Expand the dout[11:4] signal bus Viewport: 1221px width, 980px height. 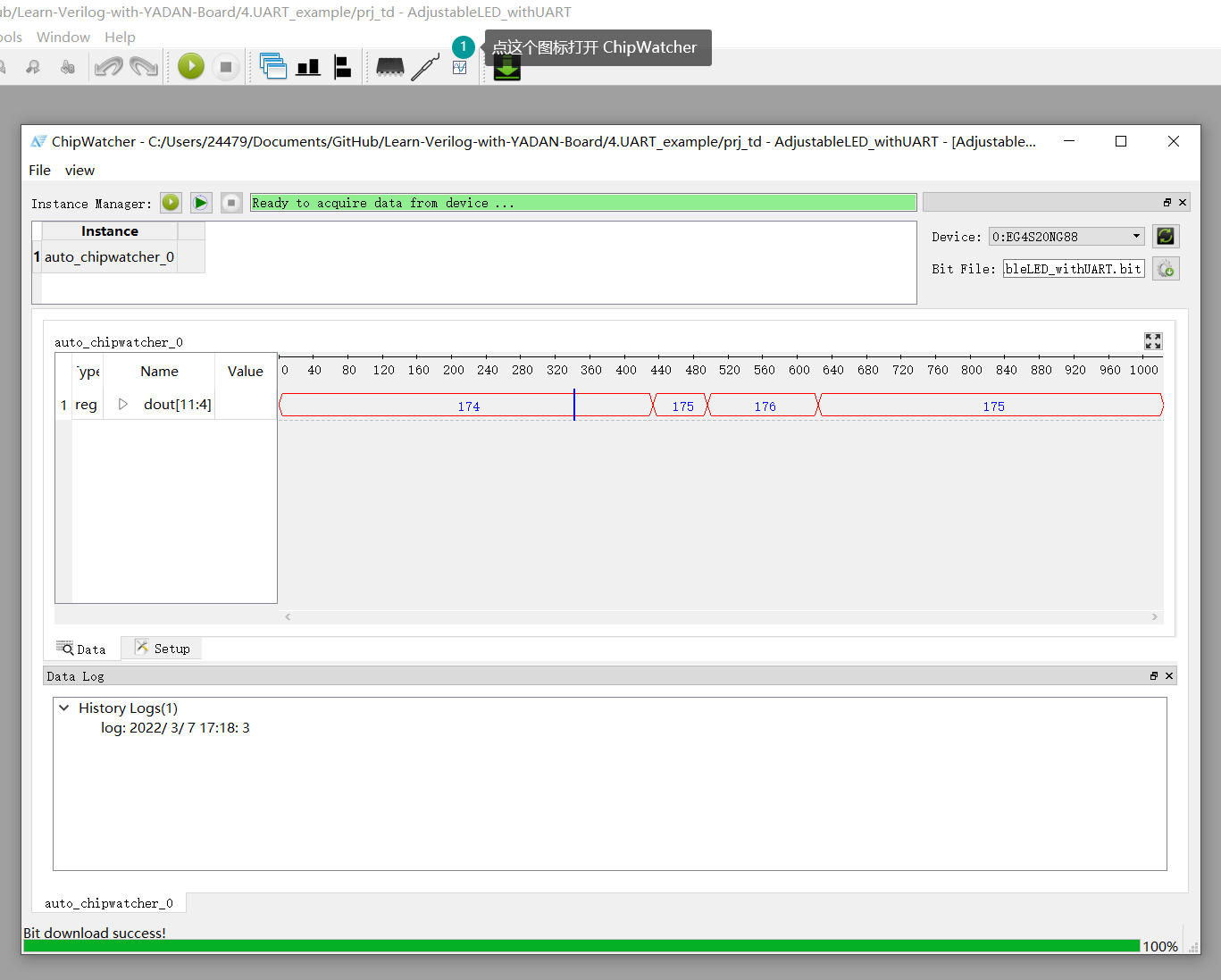pyautogui.click(x=123, y=405)
